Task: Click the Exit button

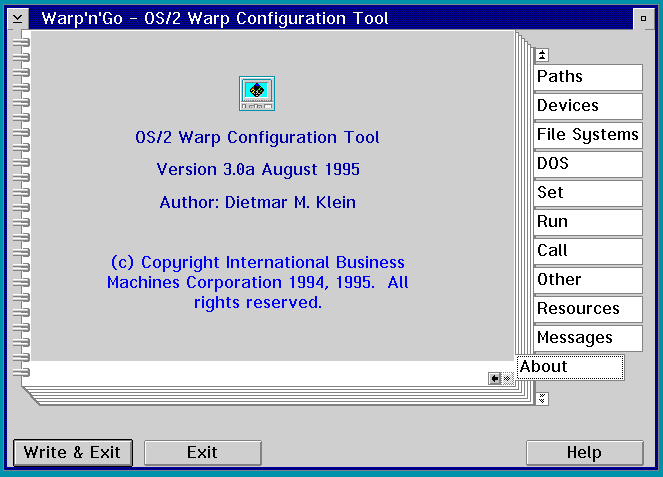Action: pos(203,453)
